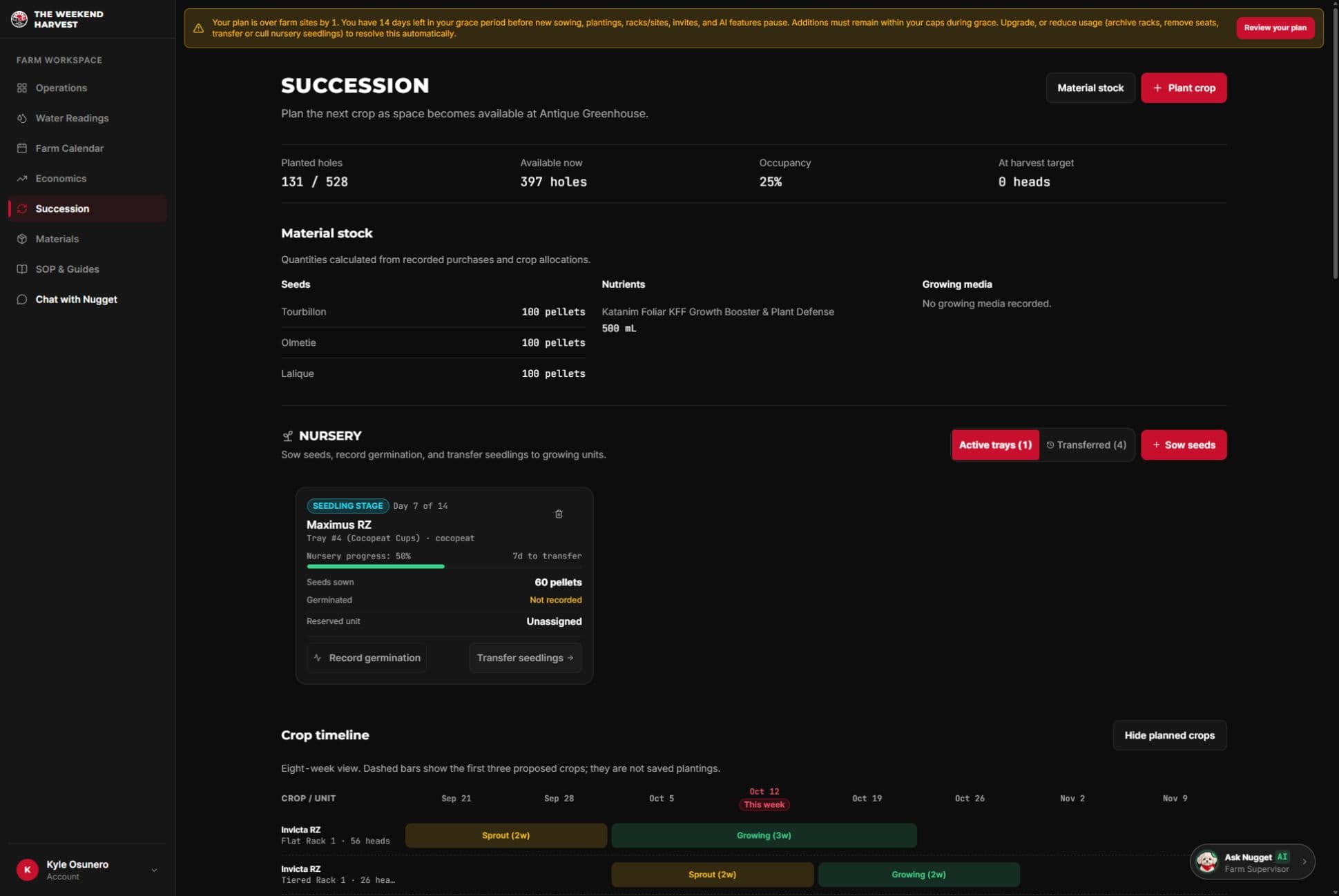
Task: Click Kyle Osunero's avatar icon
Action: [28, 870]
